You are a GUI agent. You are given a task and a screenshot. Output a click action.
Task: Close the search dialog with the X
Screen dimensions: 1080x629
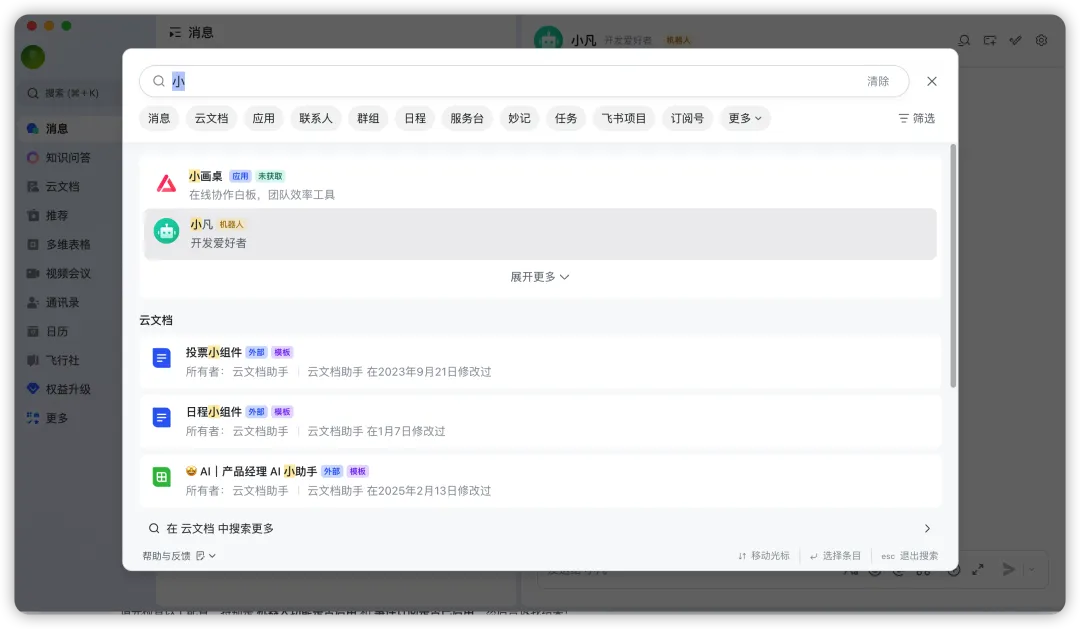932,81
